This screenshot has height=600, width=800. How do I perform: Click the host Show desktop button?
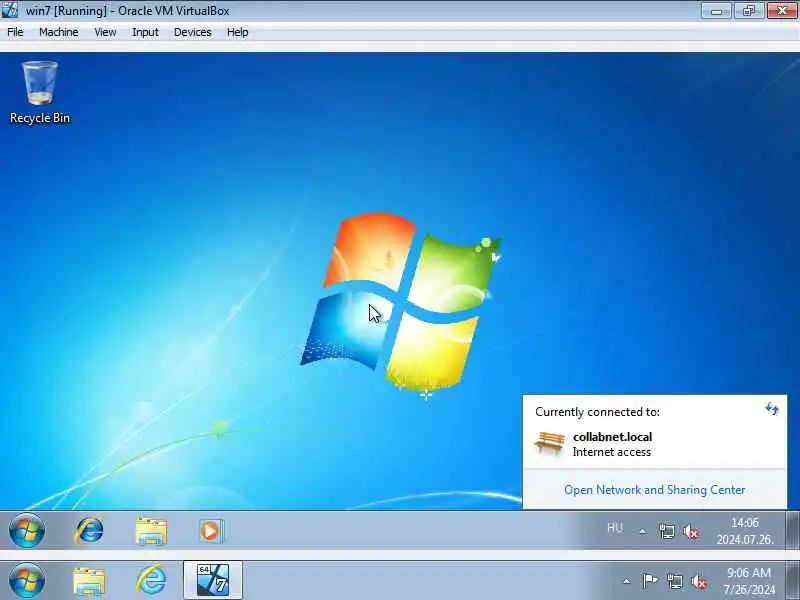793,581
